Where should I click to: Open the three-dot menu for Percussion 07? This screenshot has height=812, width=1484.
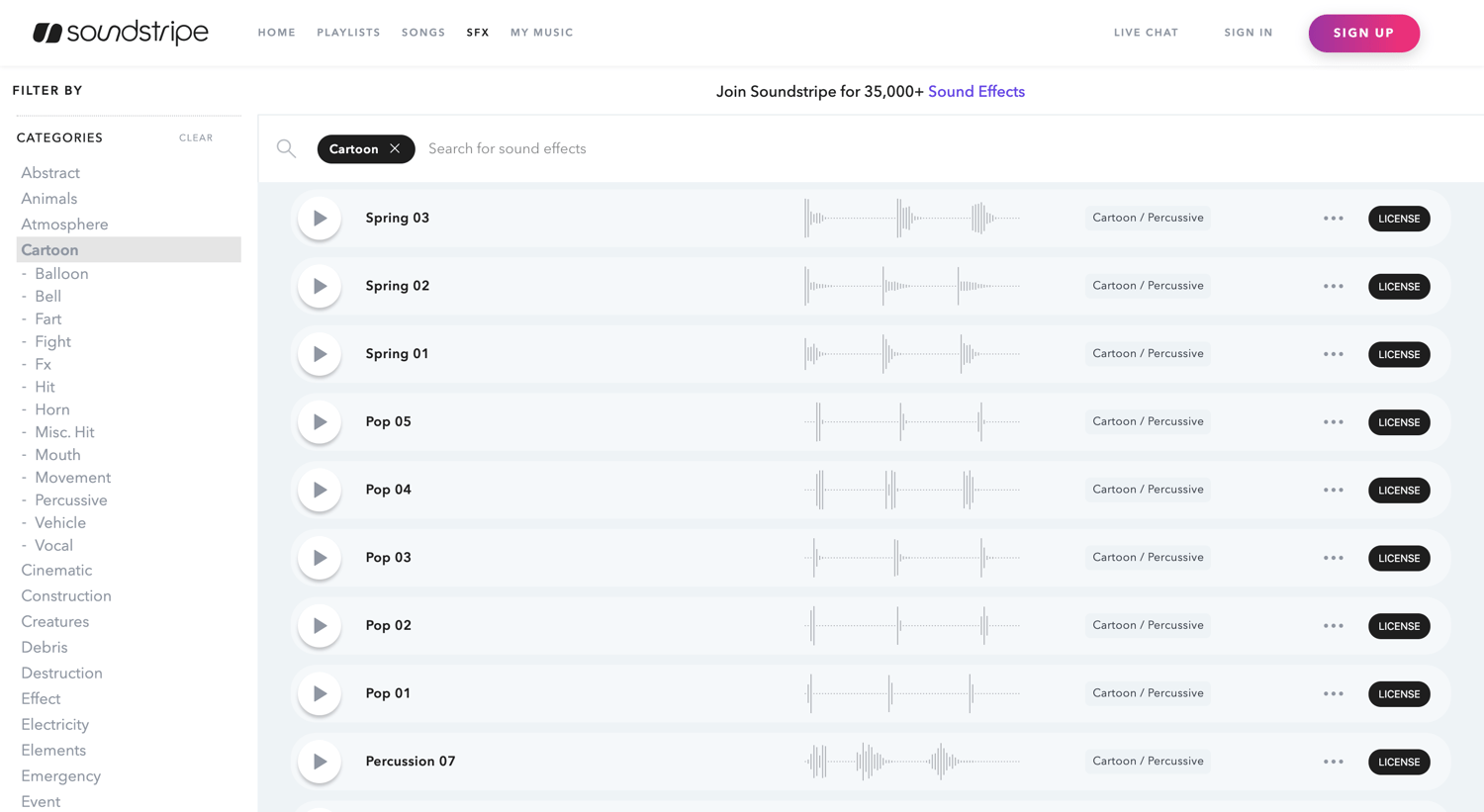pos(1333,762)
